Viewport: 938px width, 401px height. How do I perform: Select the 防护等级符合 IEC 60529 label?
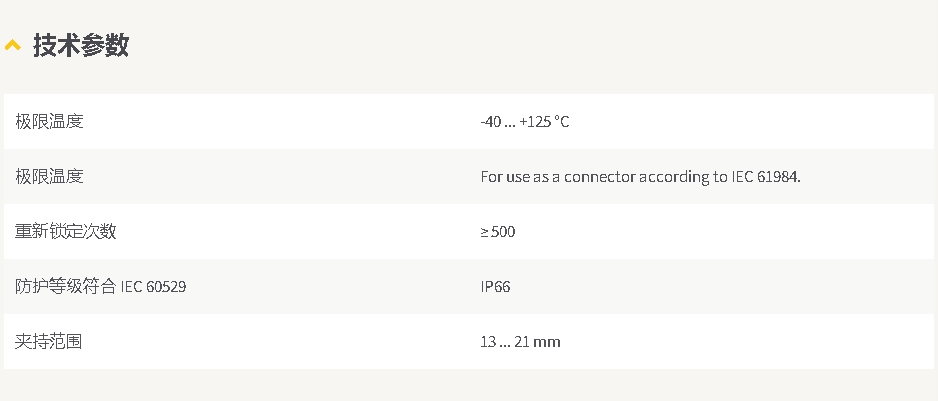click(100, 287)
